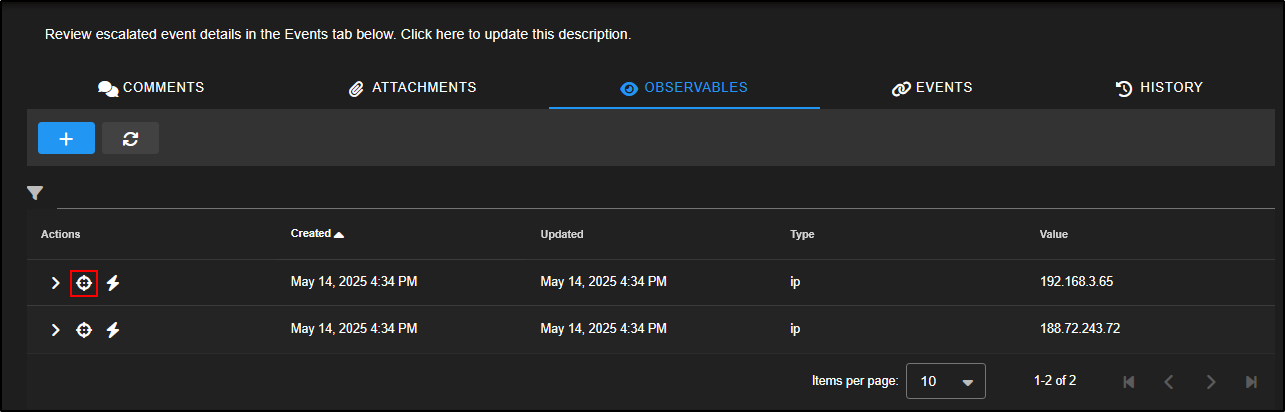The image size is (1285, 412).
Task: Open the Attachments tab
Action: 412,88
